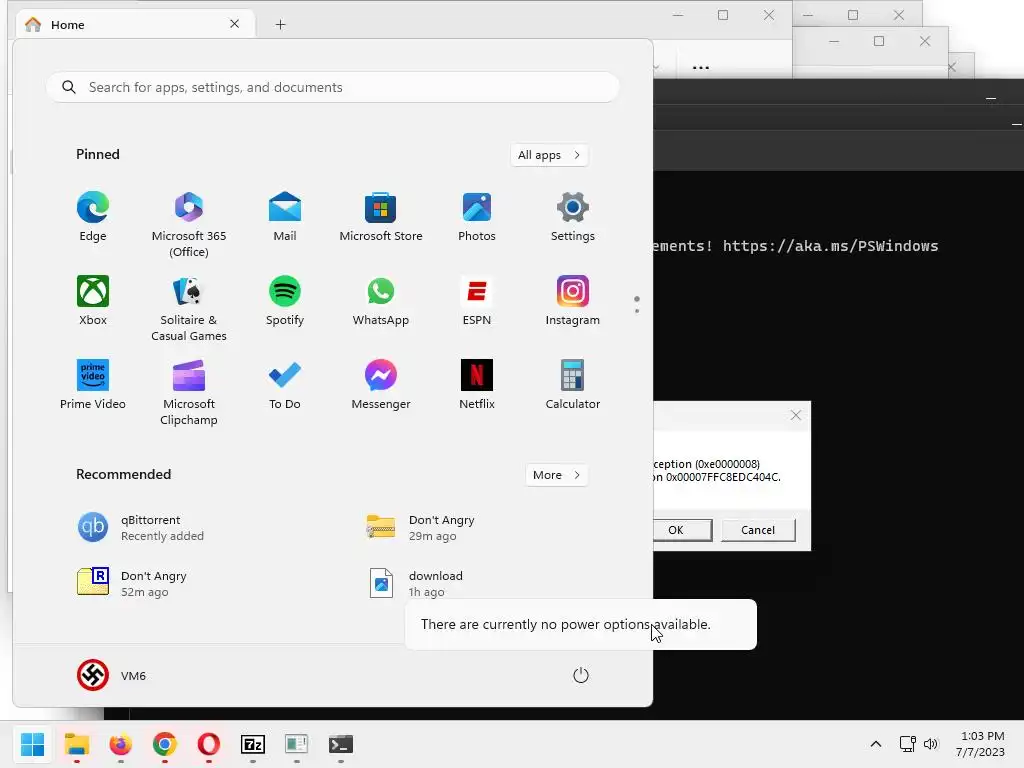The width and height of the screenshot is (1024, 768).
Task: Click OK in the exception error dialog
Action: 681,530
